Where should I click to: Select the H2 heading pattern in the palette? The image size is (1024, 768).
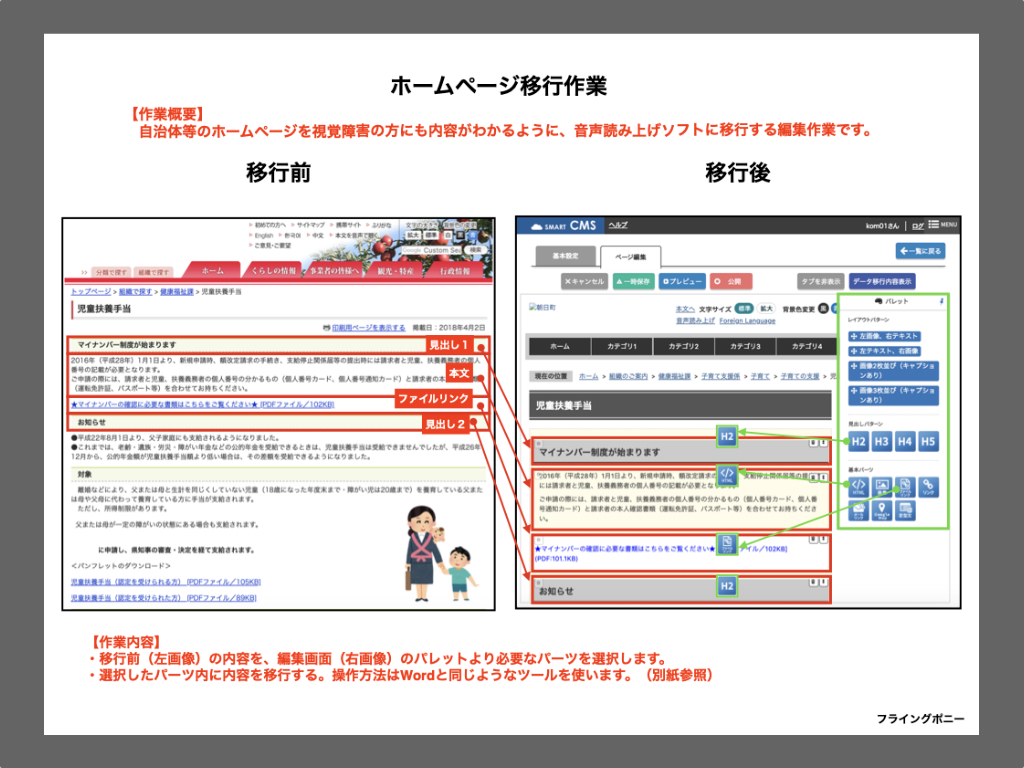859,441
